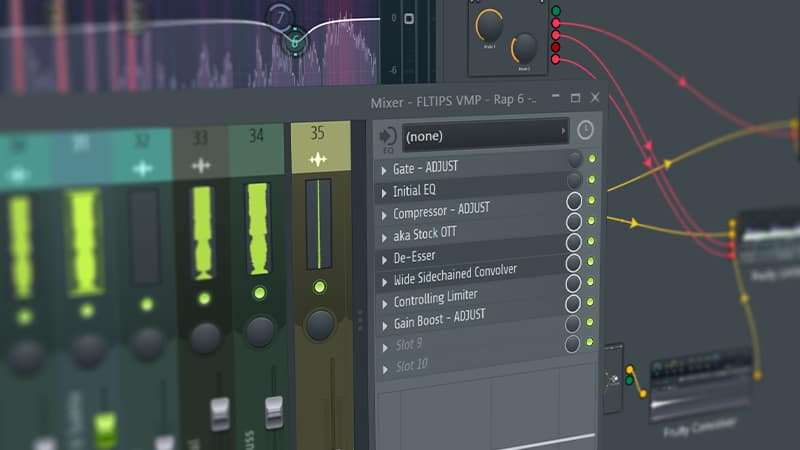This screenshot has width=800, height=450.
Task: Click the pan knob on track 35
Action: tap(320, 324)
